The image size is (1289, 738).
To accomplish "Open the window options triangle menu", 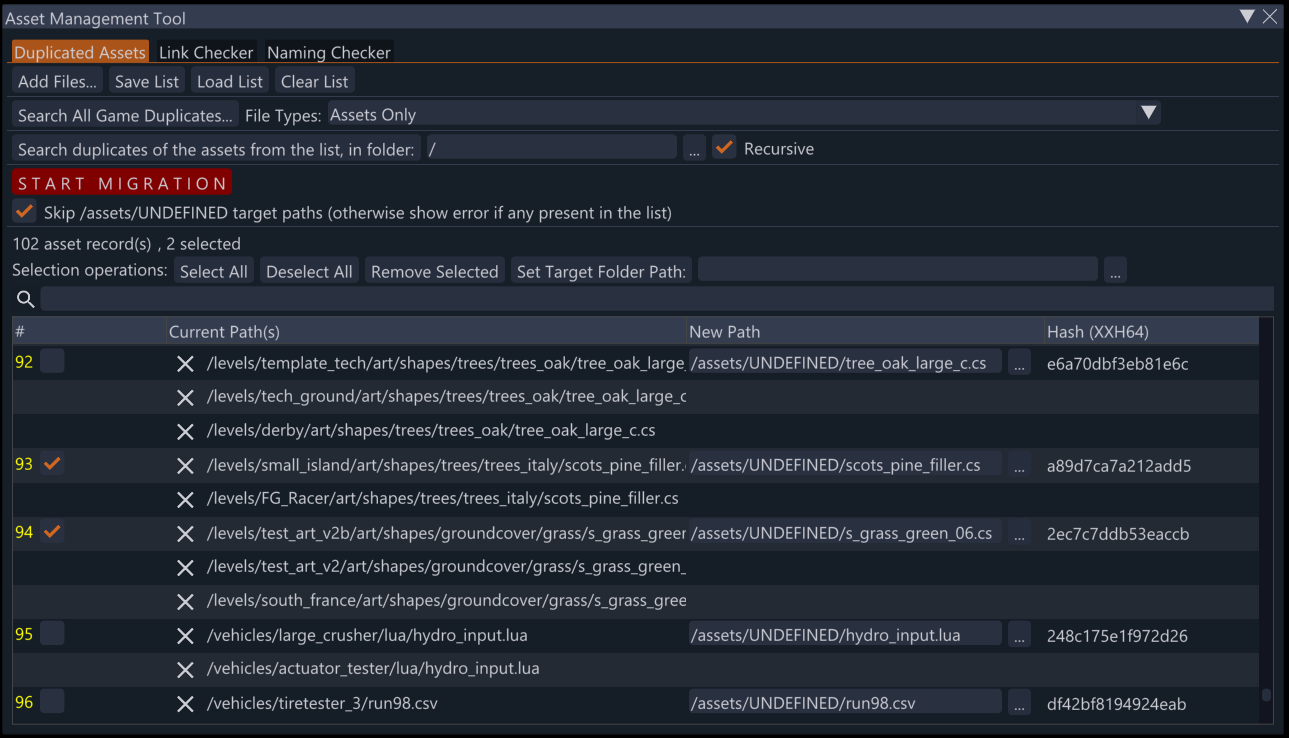I will [x=1247, y=16].
